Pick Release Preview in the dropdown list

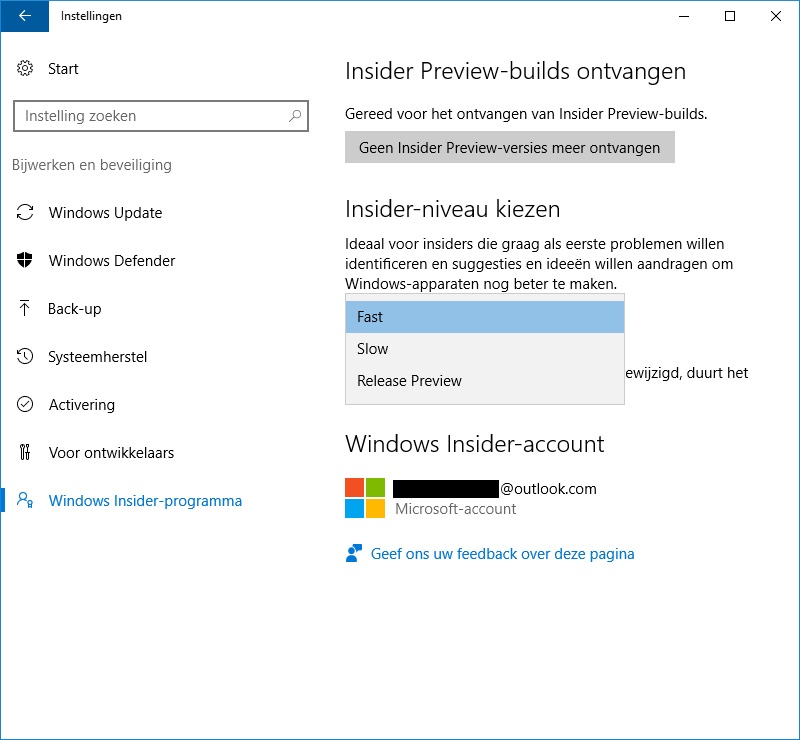tap(485, 381)
